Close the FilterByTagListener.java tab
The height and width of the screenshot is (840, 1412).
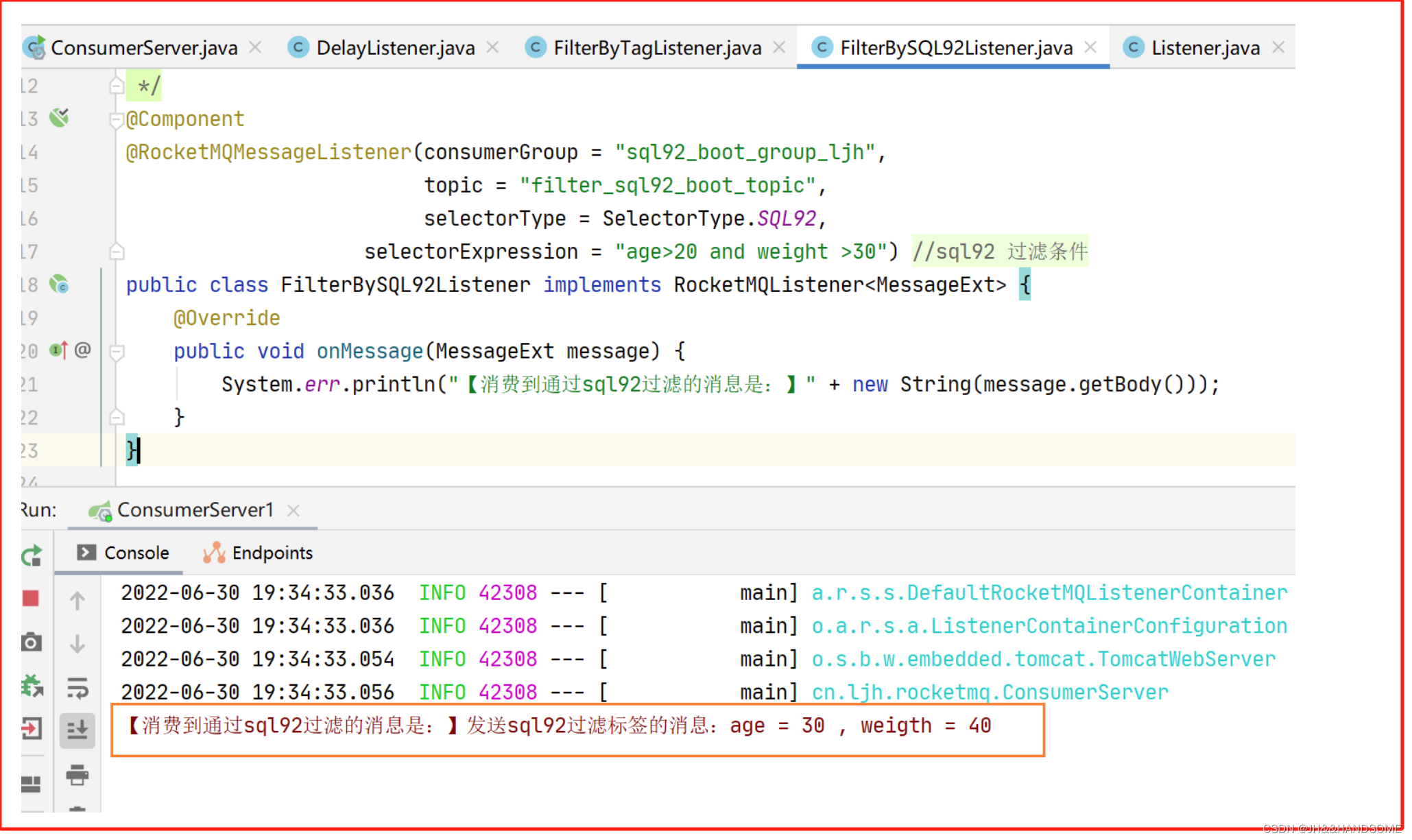pyautogui.click(x=779, y=47)
